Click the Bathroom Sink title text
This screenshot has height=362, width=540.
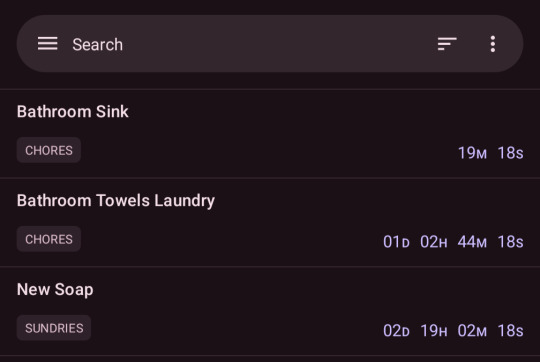(73, 112)
